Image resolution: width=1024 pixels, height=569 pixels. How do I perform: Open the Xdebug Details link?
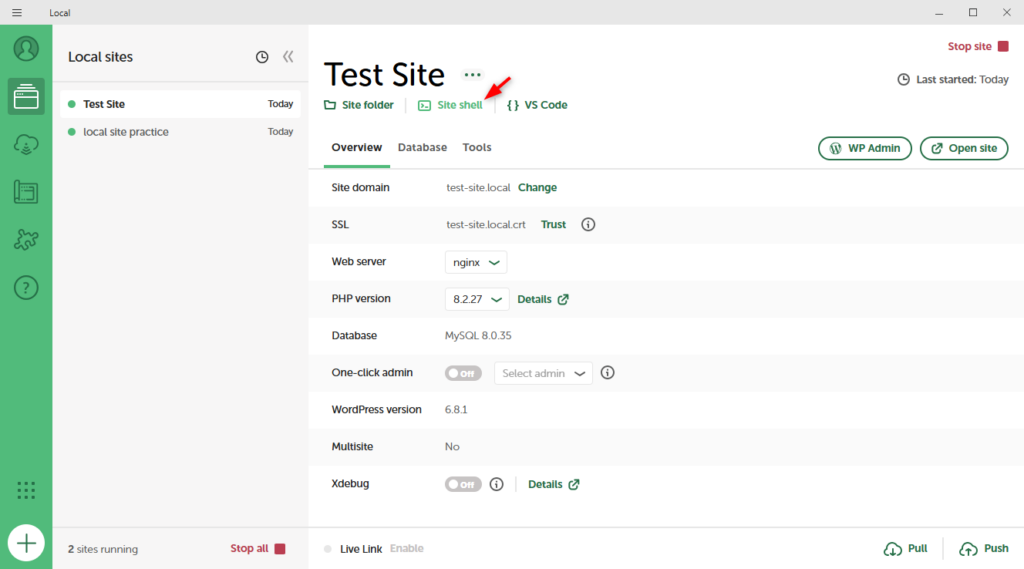click(554, 484)
